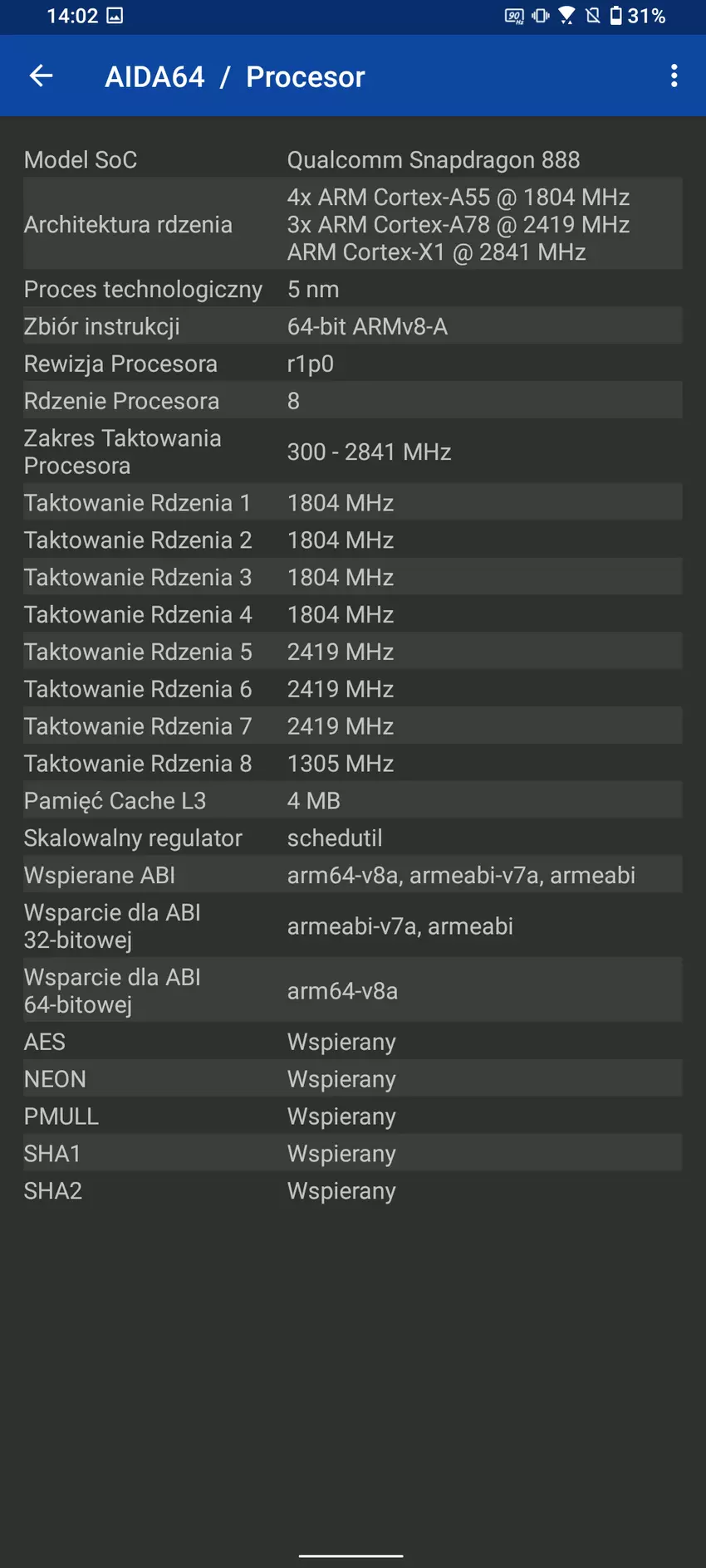Tap the Wi-Fi signal status icon
The height and width of the screenshot is (1568, 706).
pyautogui.click(x=566, y=16)
